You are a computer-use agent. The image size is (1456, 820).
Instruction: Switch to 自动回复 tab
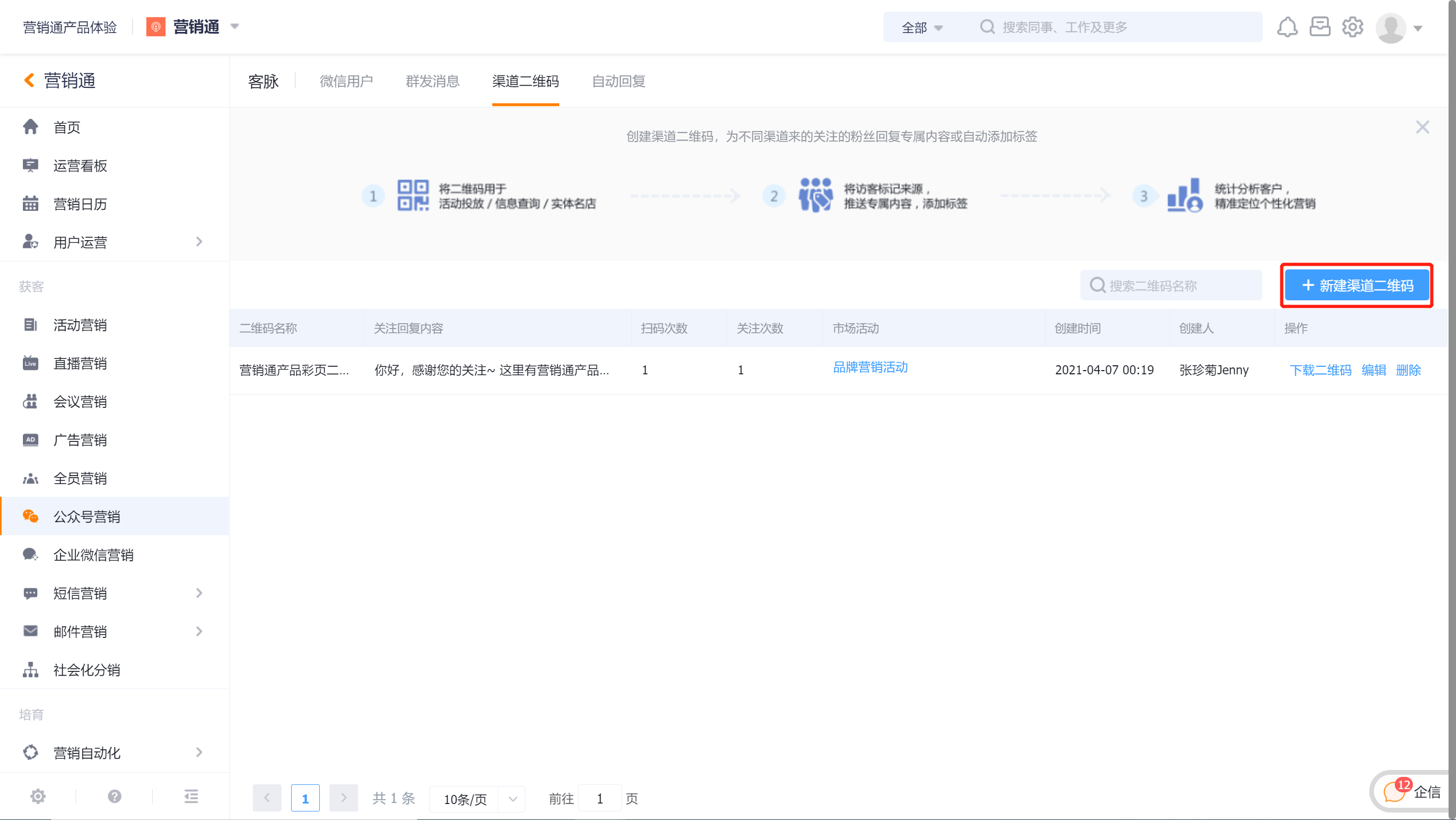tap(619, 81)
